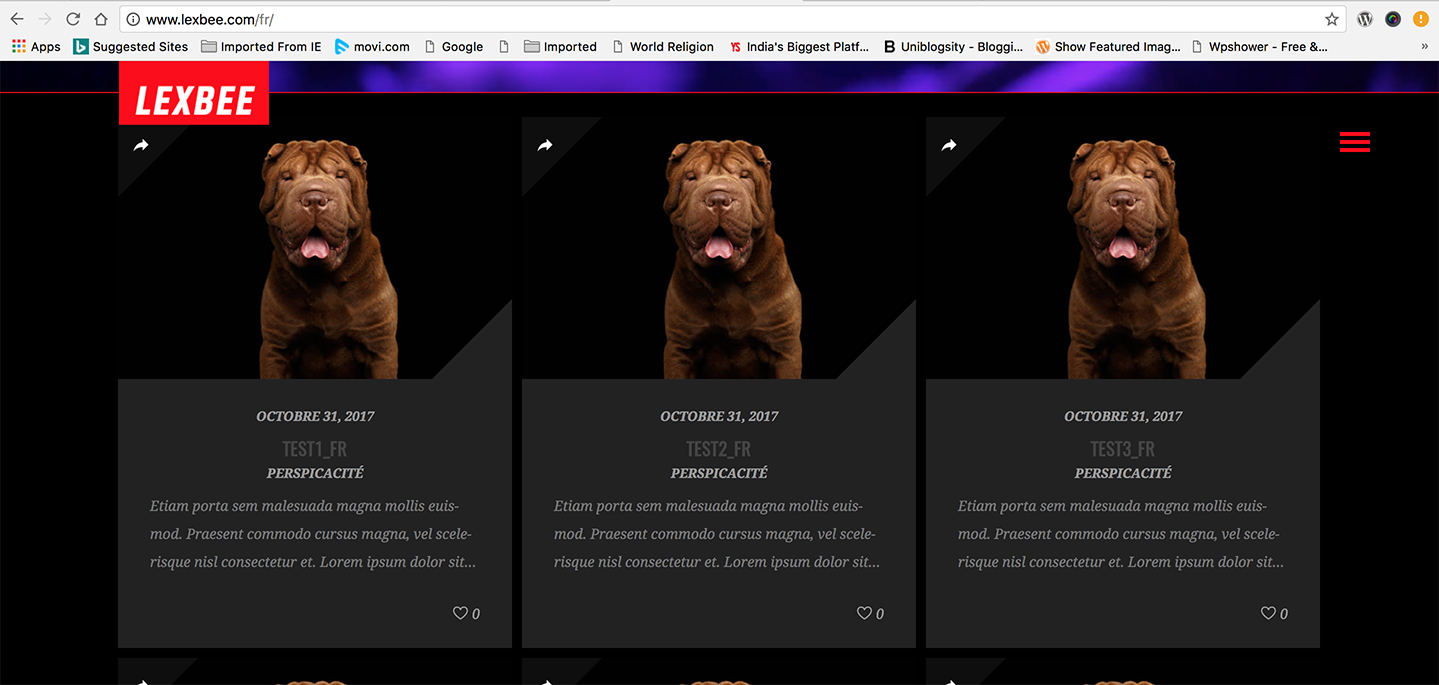
Task: Click the OCTOBRE 31, 2017 date on TEST3_FR
Action: click(1123, 416)
